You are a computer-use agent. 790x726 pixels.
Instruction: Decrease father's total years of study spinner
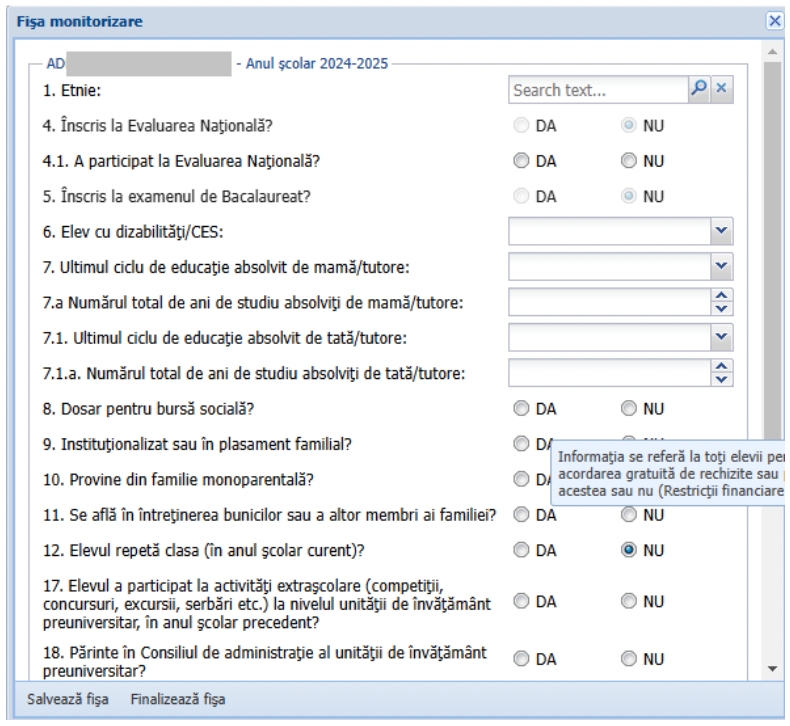pyautogui.click(x=725, y=379)
